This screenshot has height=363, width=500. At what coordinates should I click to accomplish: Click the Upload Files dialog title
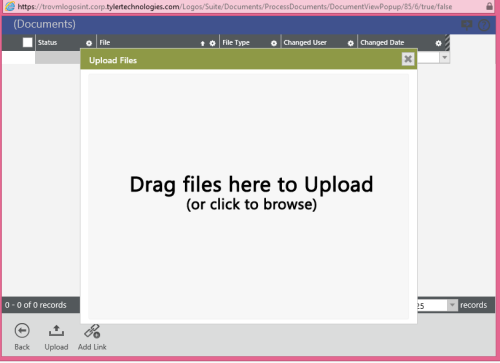point(113,60)
